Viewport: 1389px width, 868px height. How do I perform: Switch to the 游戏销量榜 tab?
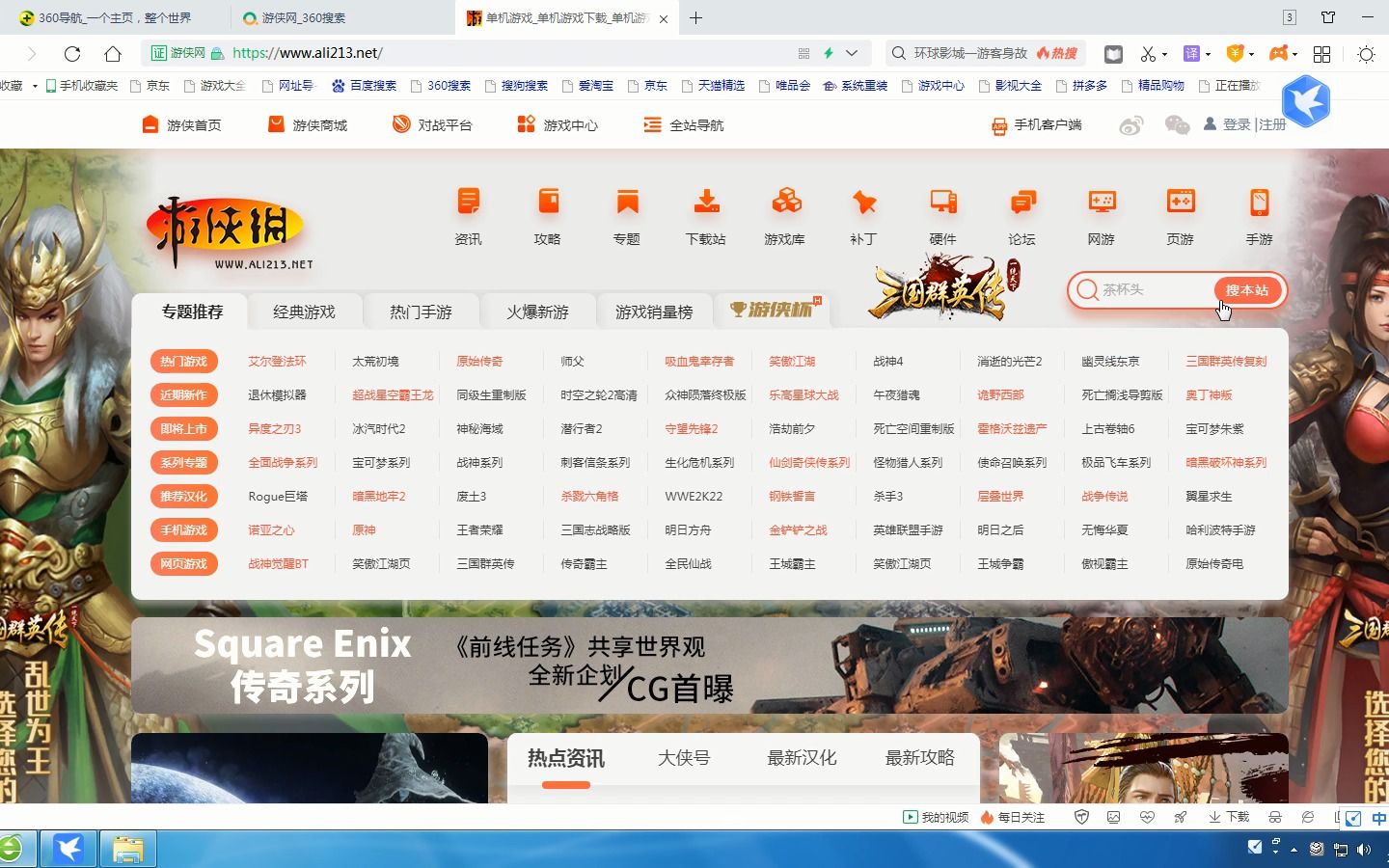[x=655, y=312]
